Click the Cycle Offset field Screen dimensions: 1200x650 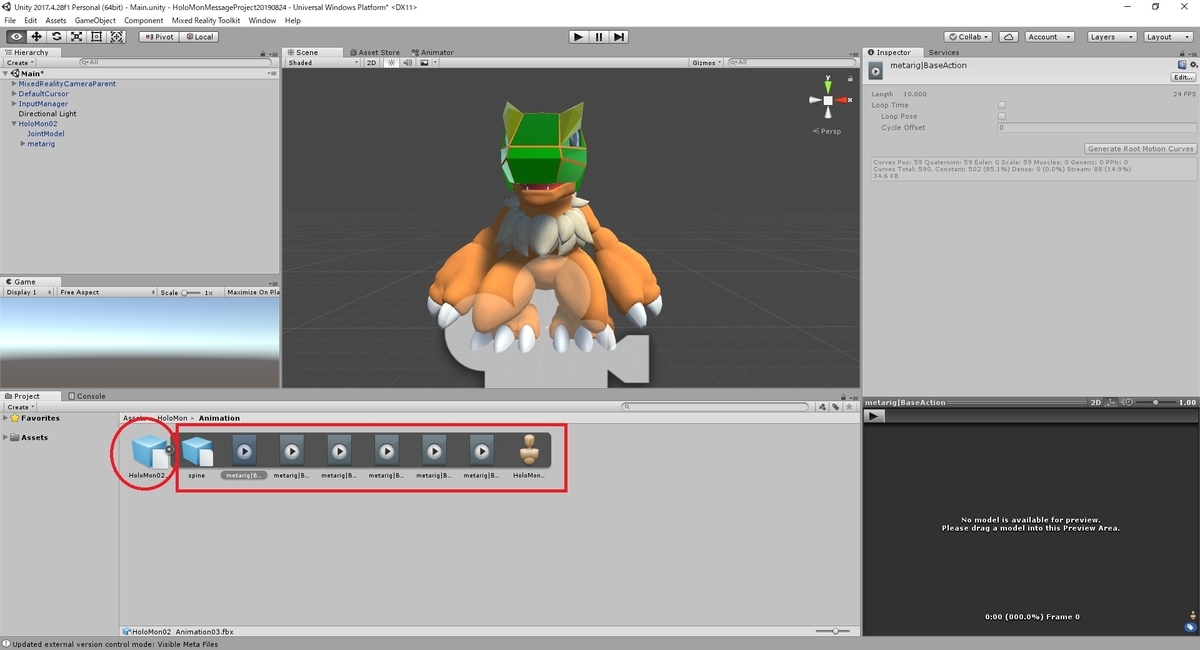point(1096,128)
